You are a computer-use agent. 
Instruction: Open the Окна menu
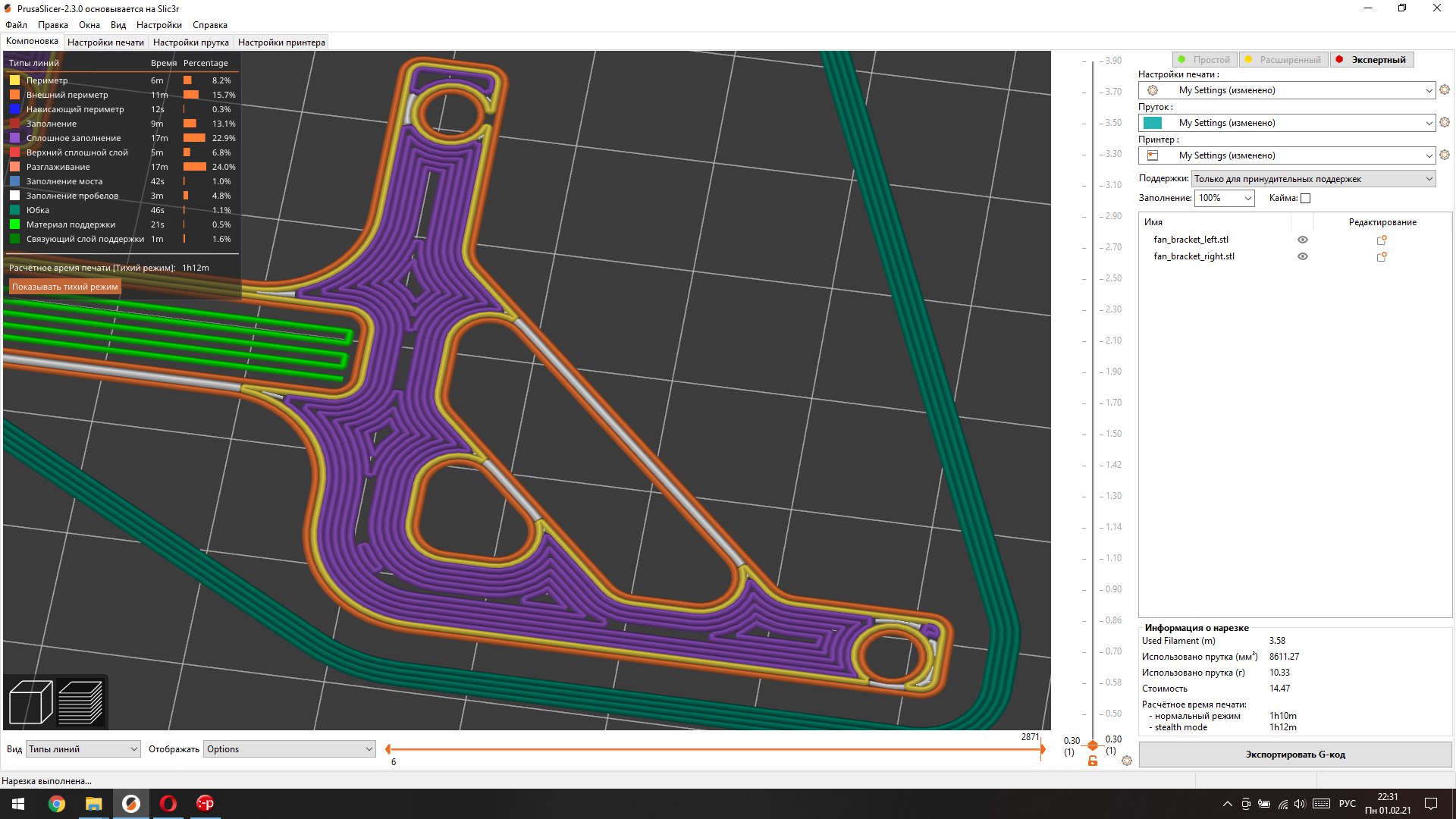89,25
